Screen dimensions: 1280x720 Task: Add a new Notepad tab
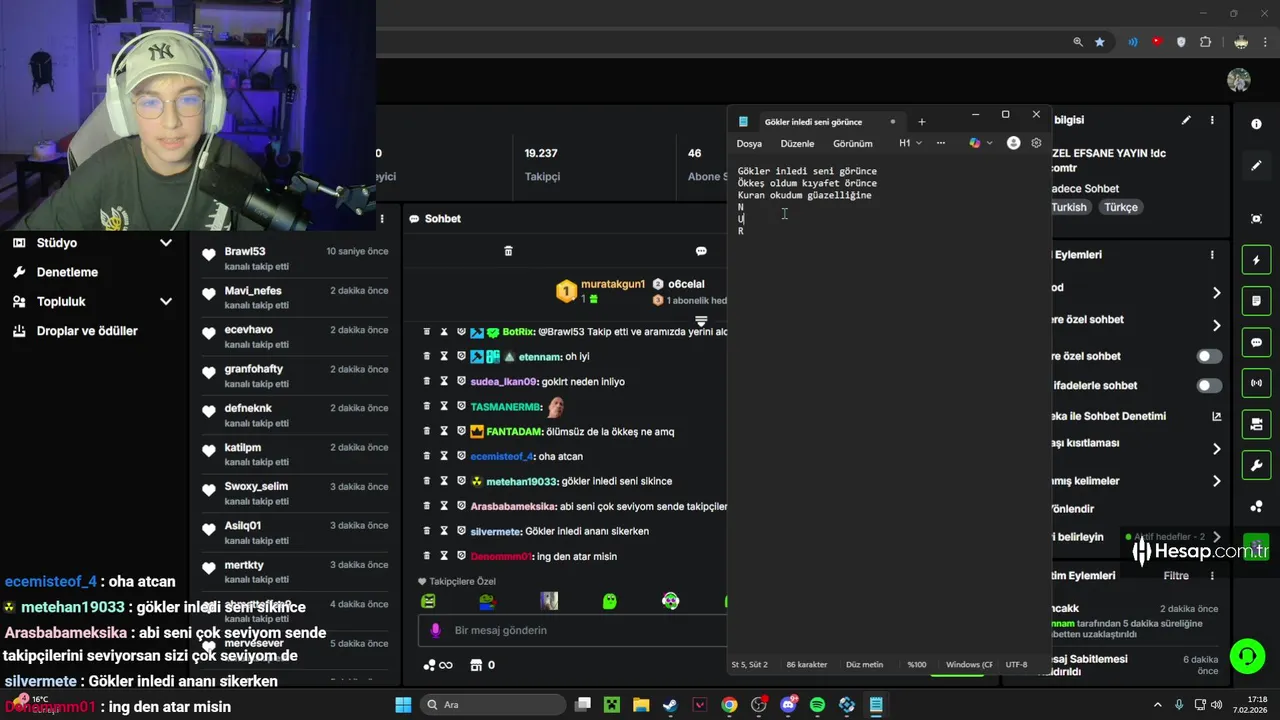(921, 122)
